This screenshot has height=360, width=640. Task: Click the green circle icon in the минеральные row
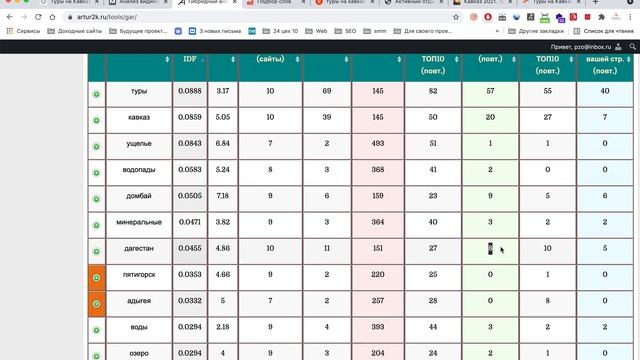coord(96,225)
